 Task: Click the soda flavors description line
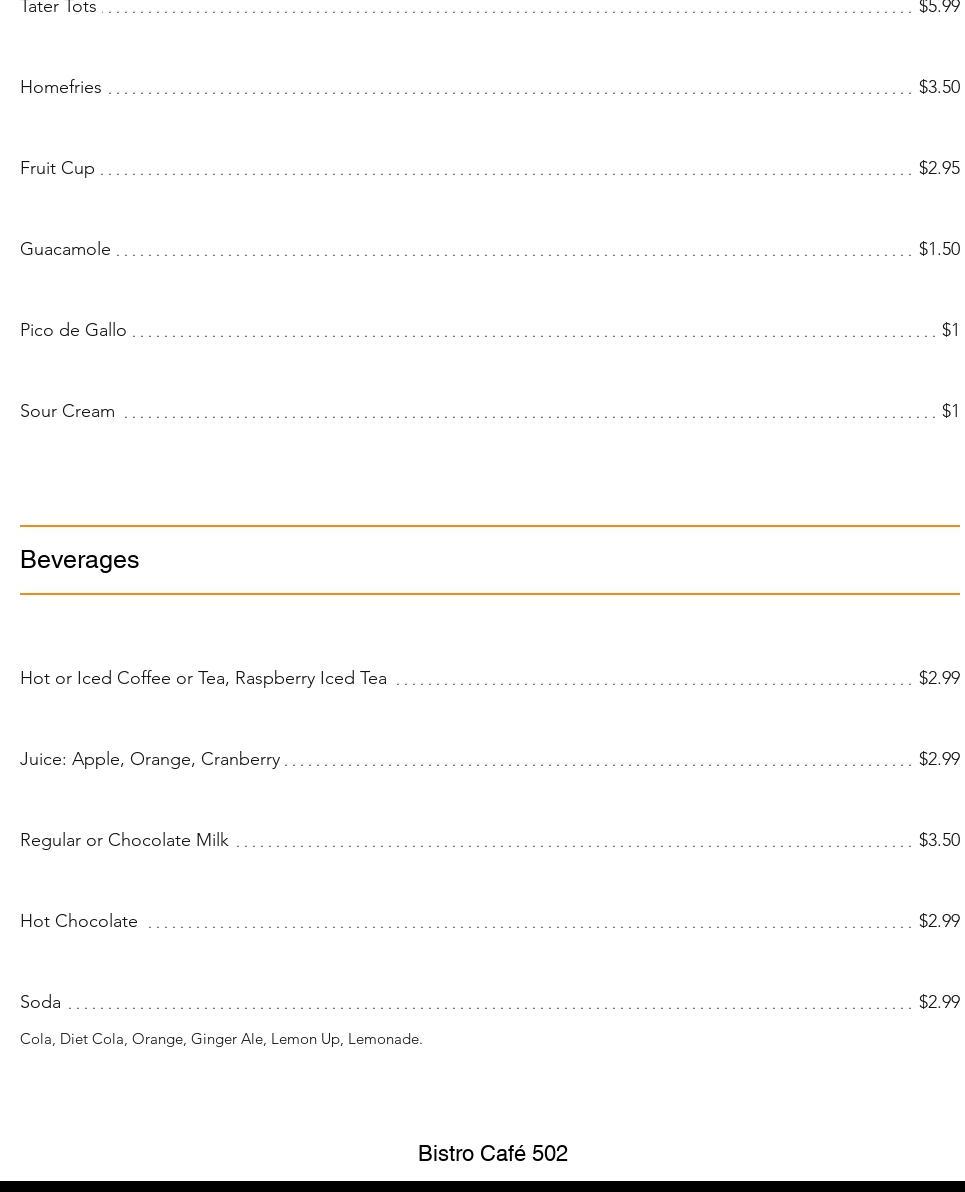221,1040
